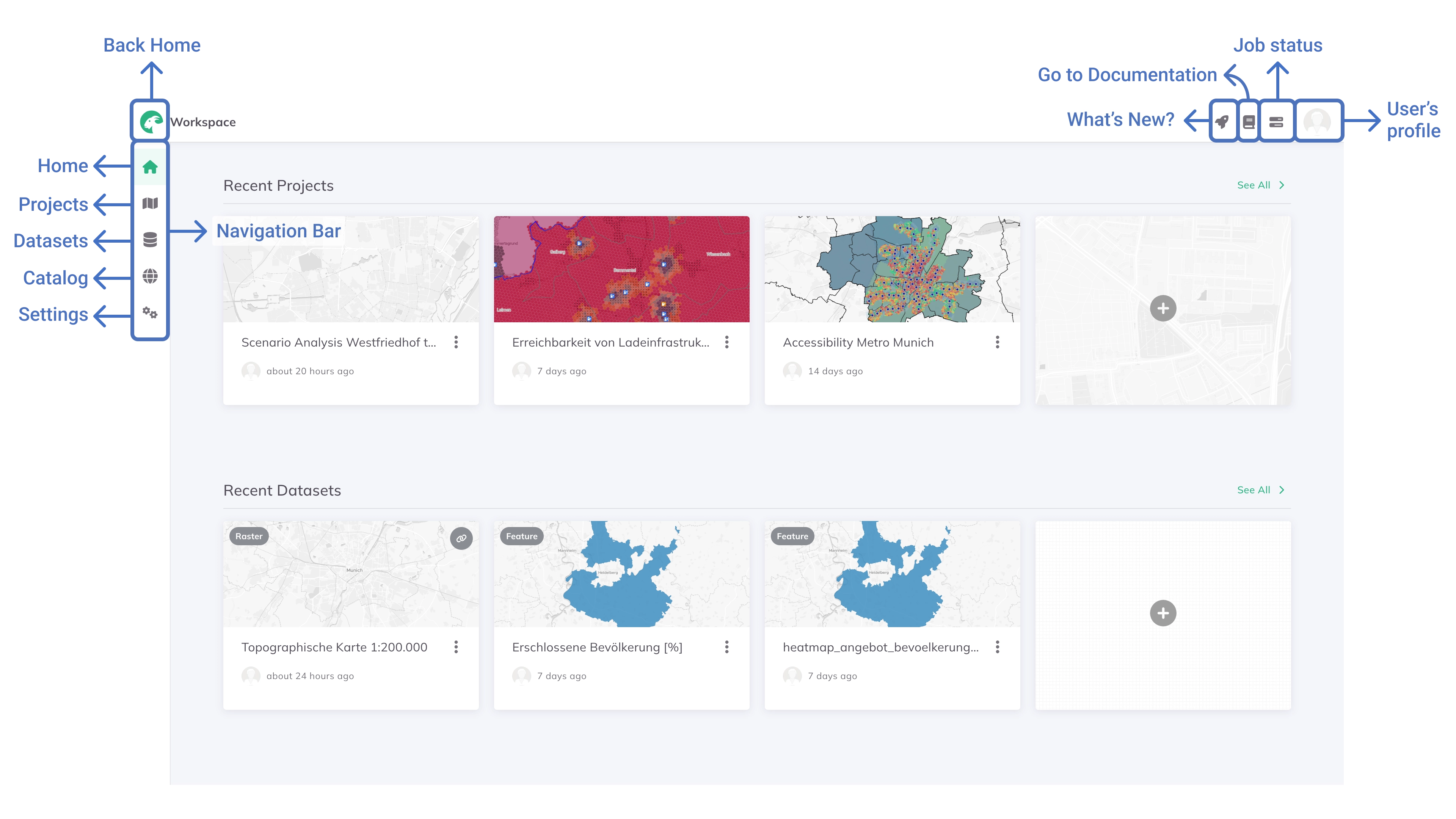Click the Recent Datasets heading
Screen dimensions: 1456x819
point(282,491)
